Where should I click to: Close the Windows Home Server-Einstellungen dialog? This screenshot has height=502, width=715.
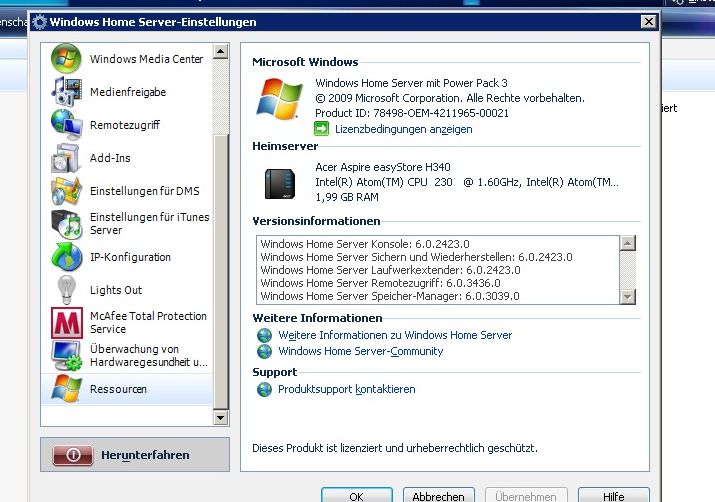pos(648,21)
